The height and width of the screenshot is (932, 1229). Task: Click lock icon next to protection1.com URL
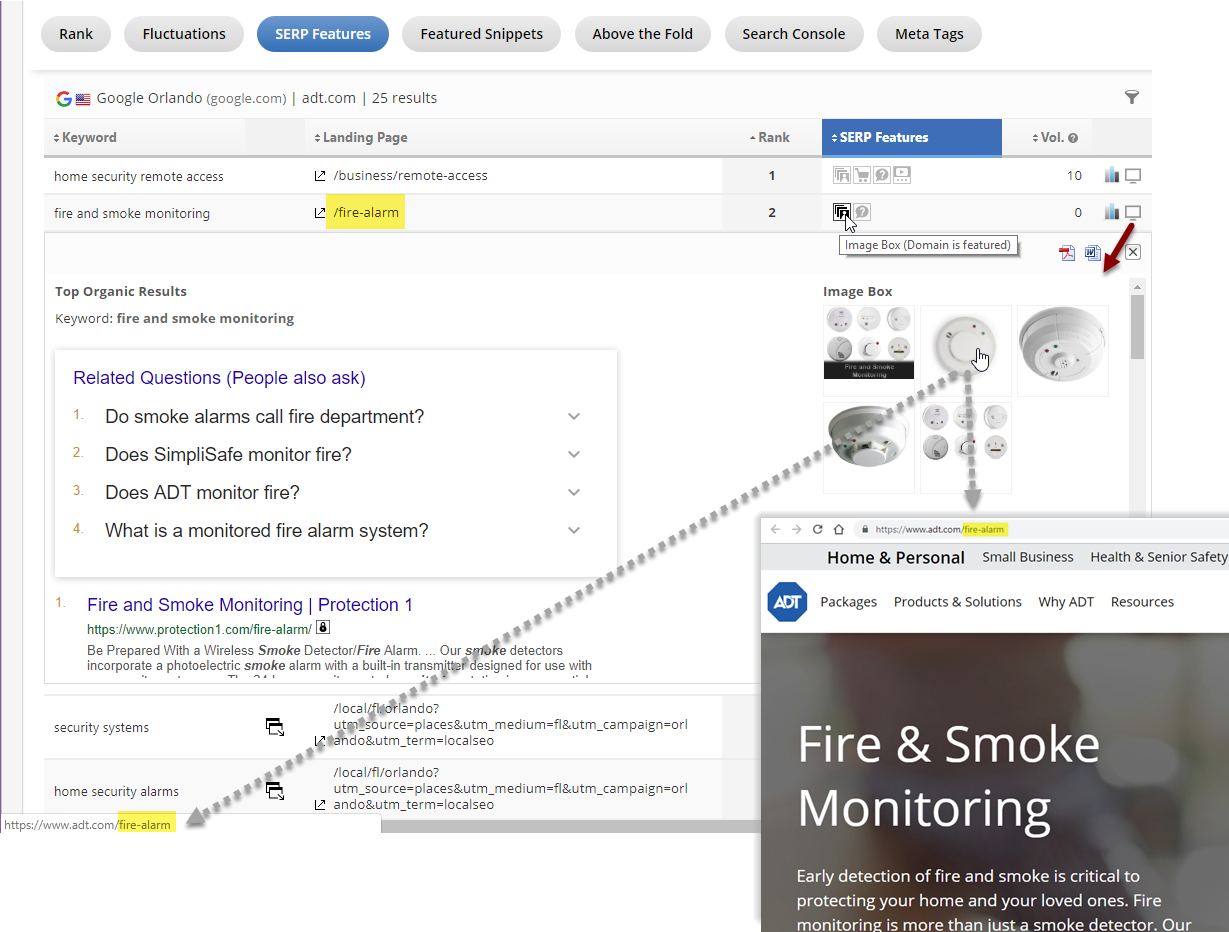point(323,629)
